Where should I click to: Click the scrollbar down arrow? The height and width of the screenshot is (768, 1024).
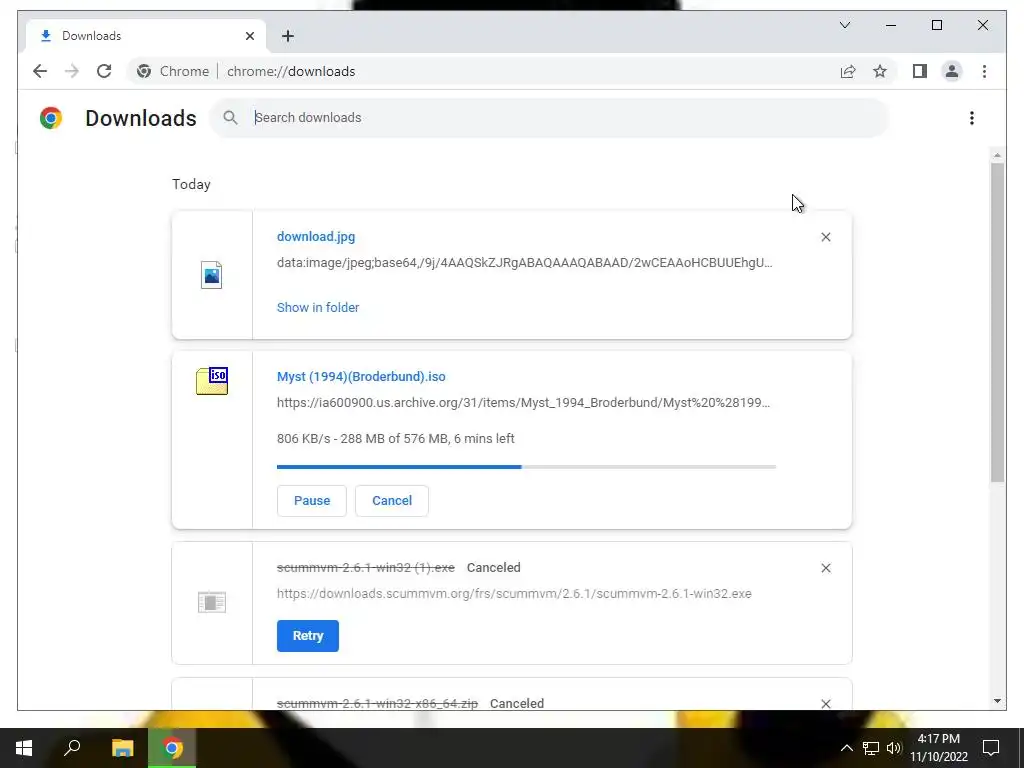coord(997,701)
